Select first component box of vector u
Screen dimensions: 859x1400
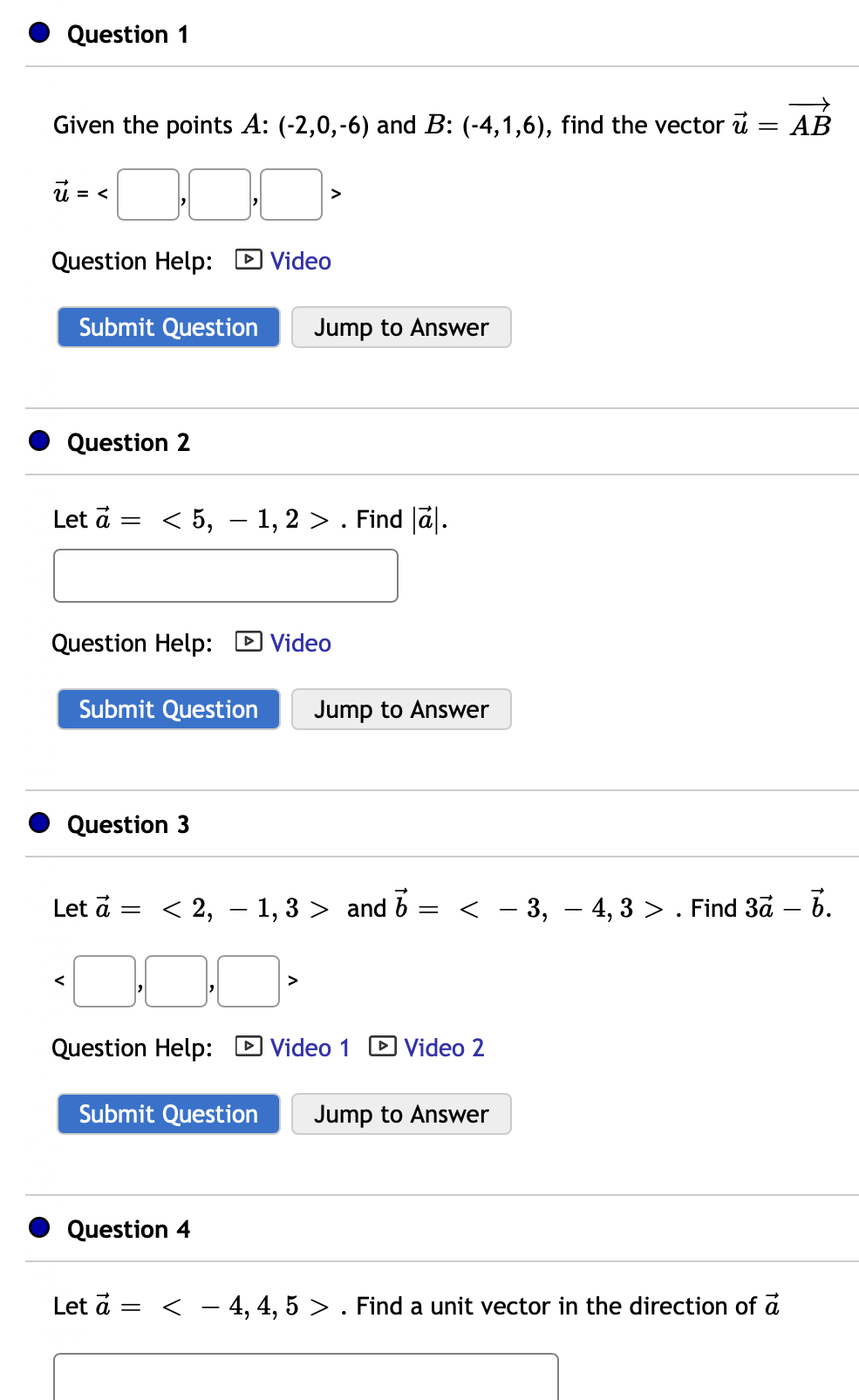(x=148, y=195)
